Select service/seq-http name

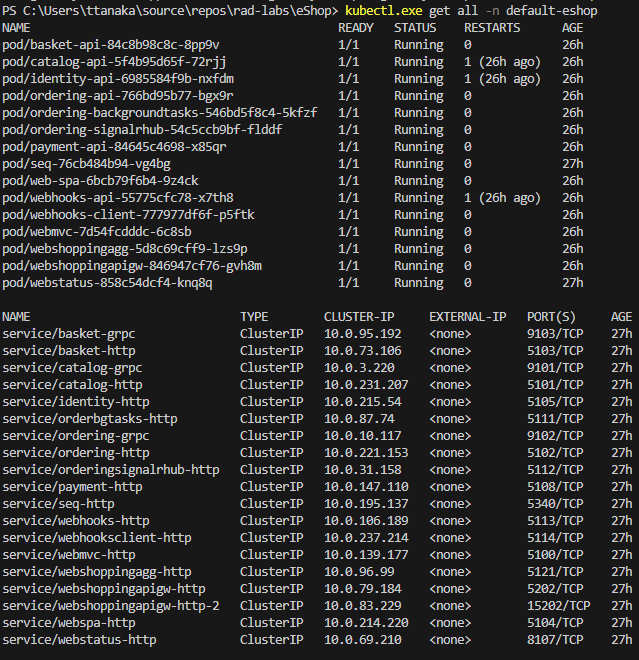58,504
